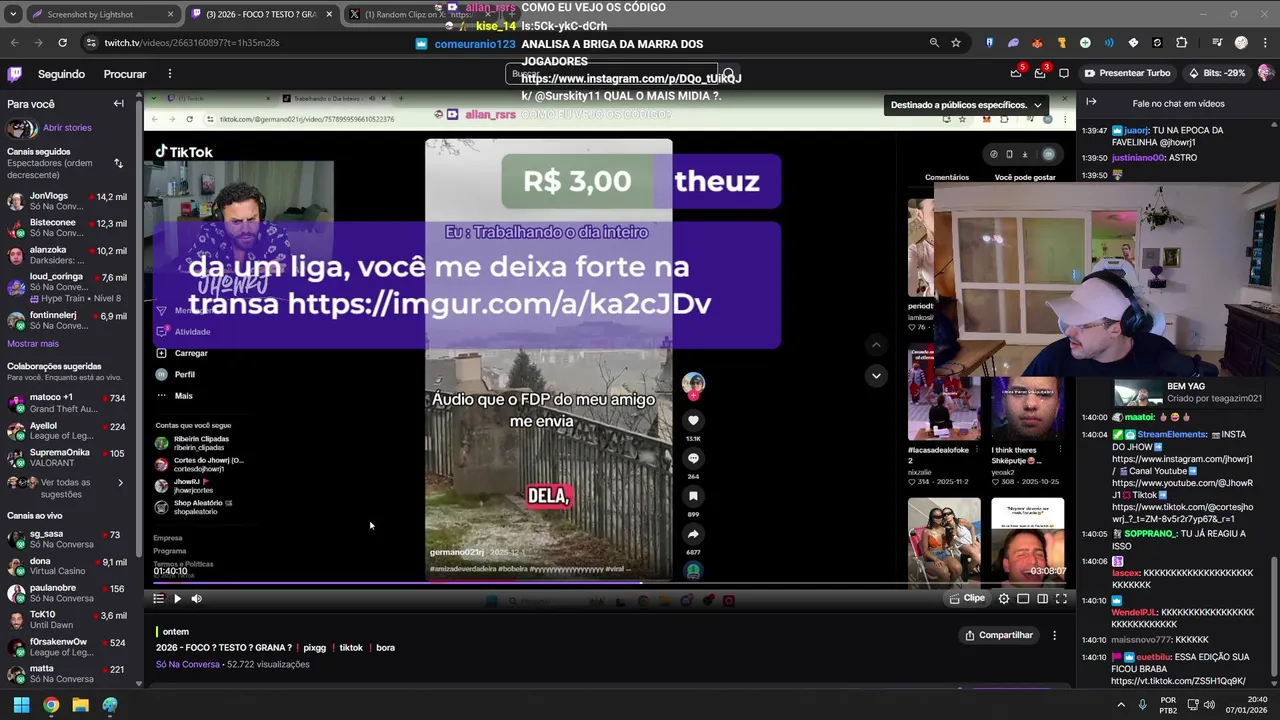Open JonVlogs channel in sidebar
This screenshot has height=720, width=1280.
point(68,201)
